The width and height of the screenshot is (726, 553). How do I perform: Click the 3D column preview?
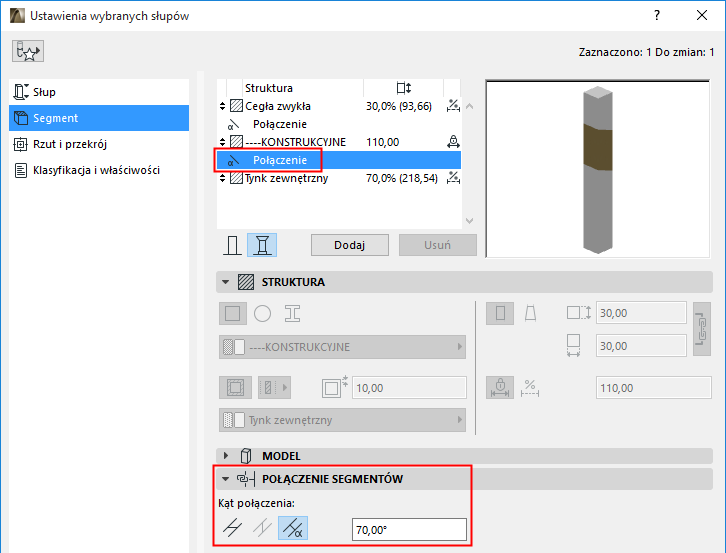coord(597,169)
